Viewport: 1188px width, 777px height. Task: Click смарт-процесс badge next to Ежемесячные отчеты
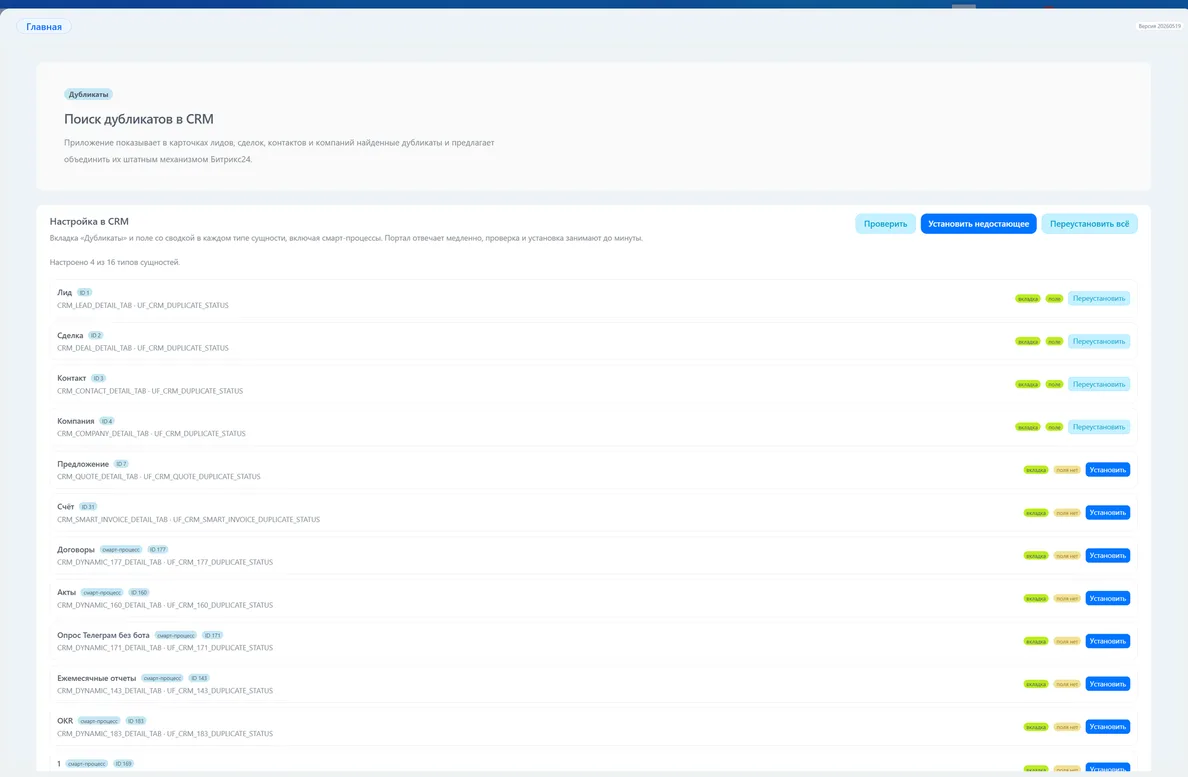(162, 678)
